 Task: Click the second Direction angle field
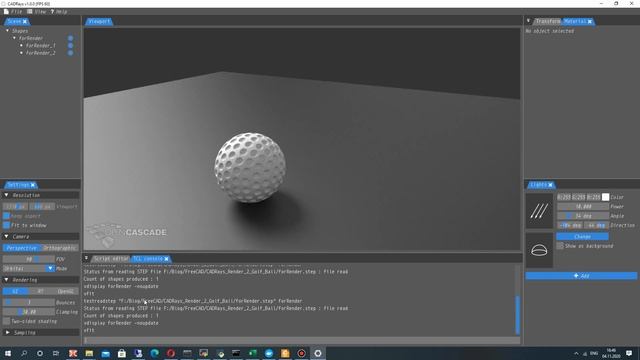(x=596, y=225)
